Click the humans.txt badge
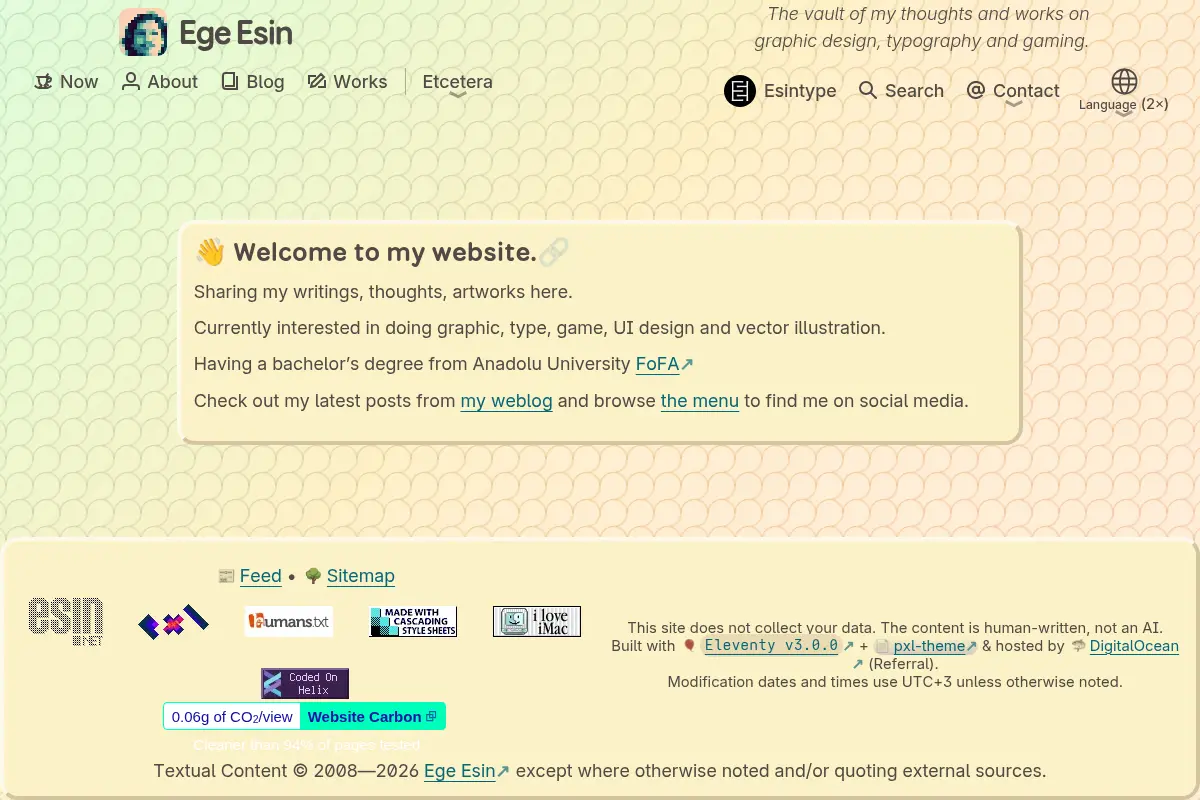Viewport: 1200px width, 800px height. [289, 622]
